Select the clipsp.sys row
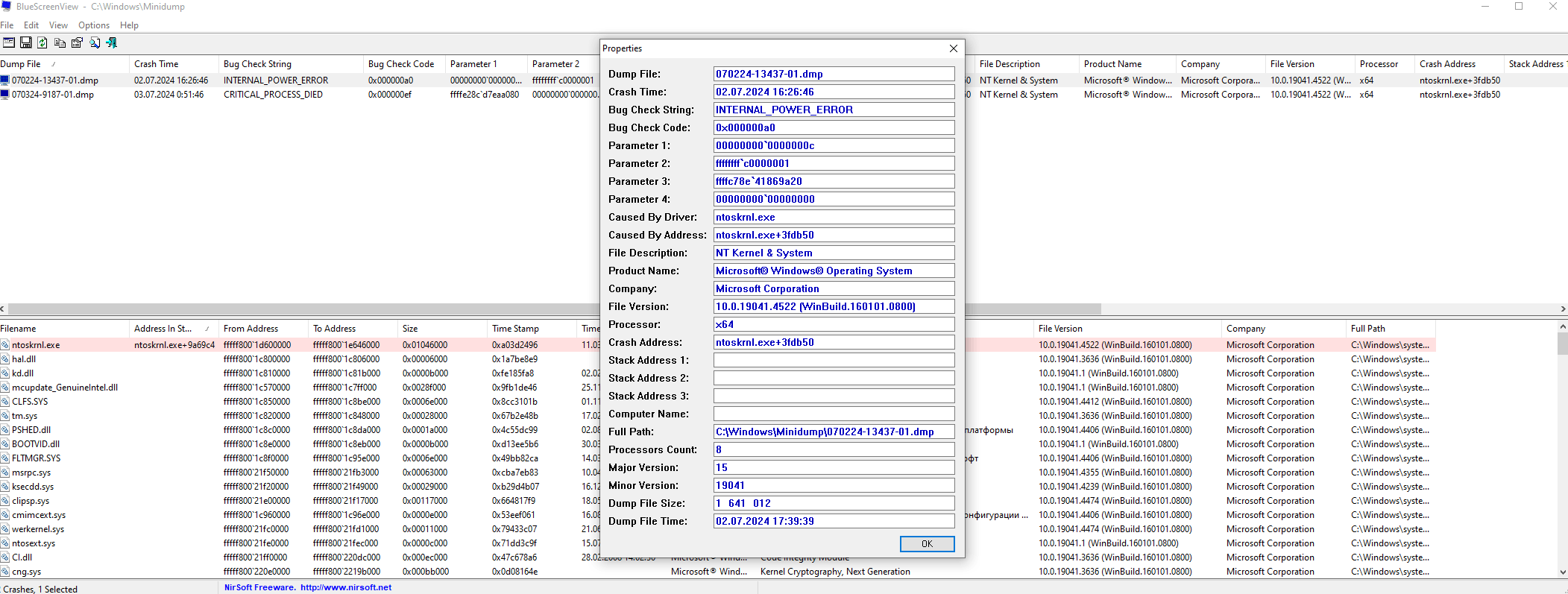The height and width of the screenshot is (594, 1568). click(717, 501)
